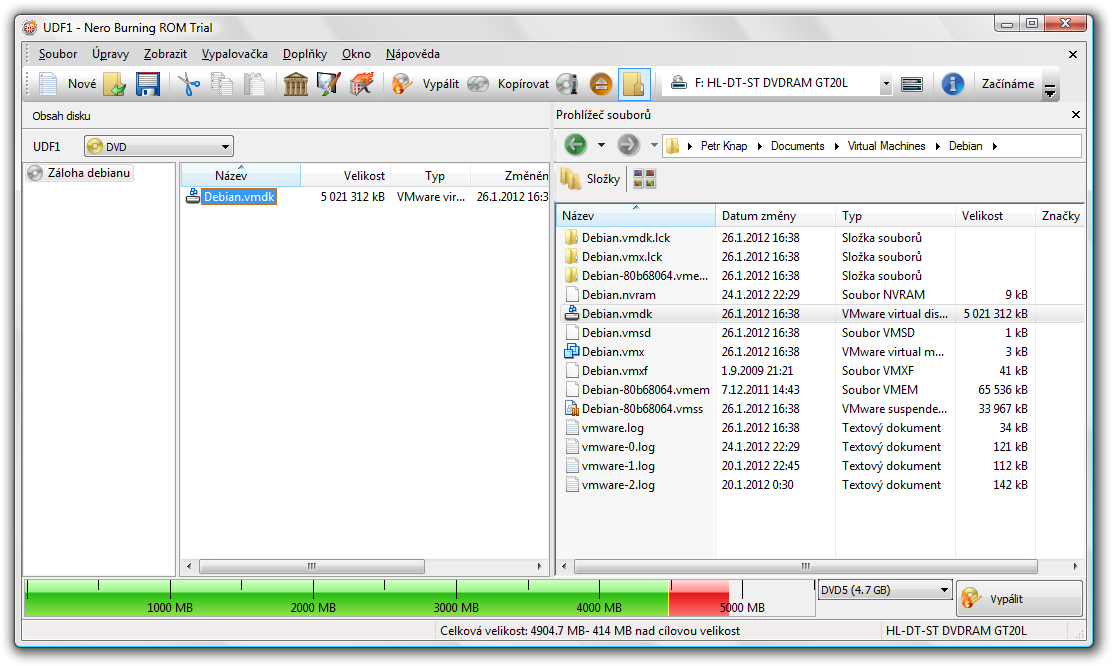
Task: Sort file browser by Velikost column
Action: pyautogui.click(x=995, y=216)
